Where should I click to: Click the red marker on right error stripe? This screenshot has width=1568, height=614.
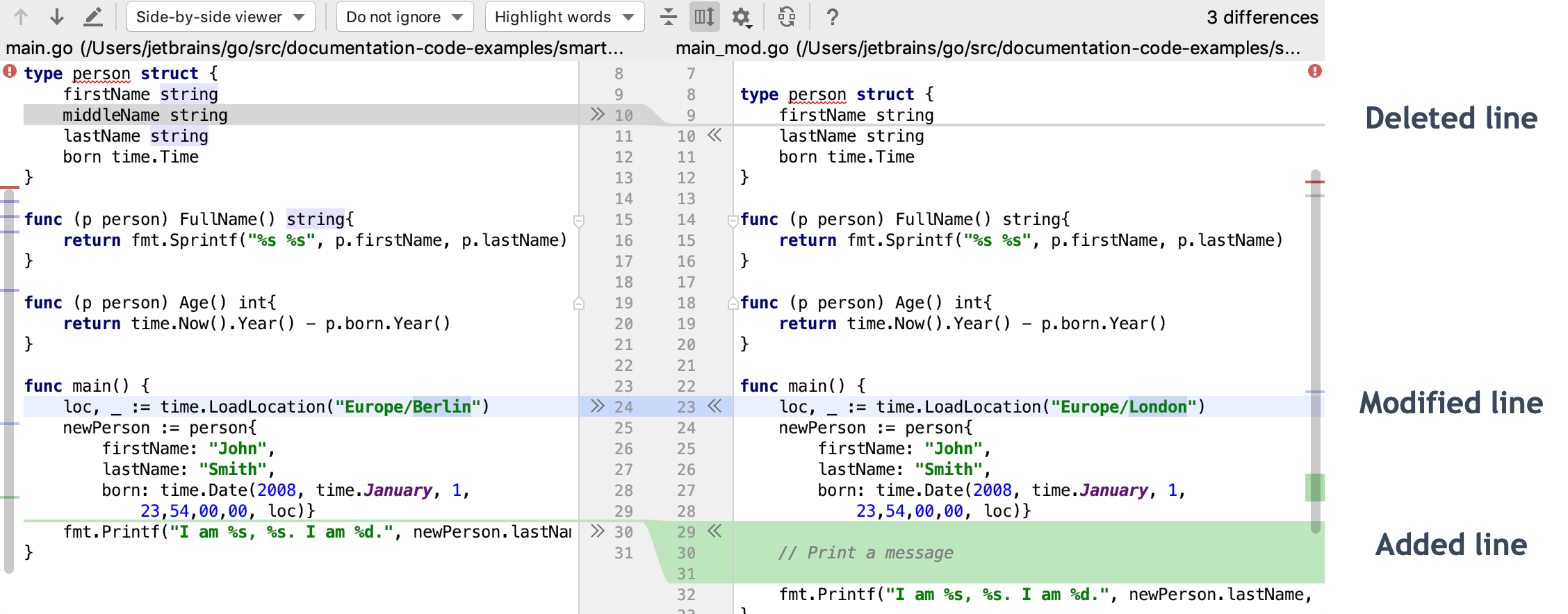[x=1314, y=182]
